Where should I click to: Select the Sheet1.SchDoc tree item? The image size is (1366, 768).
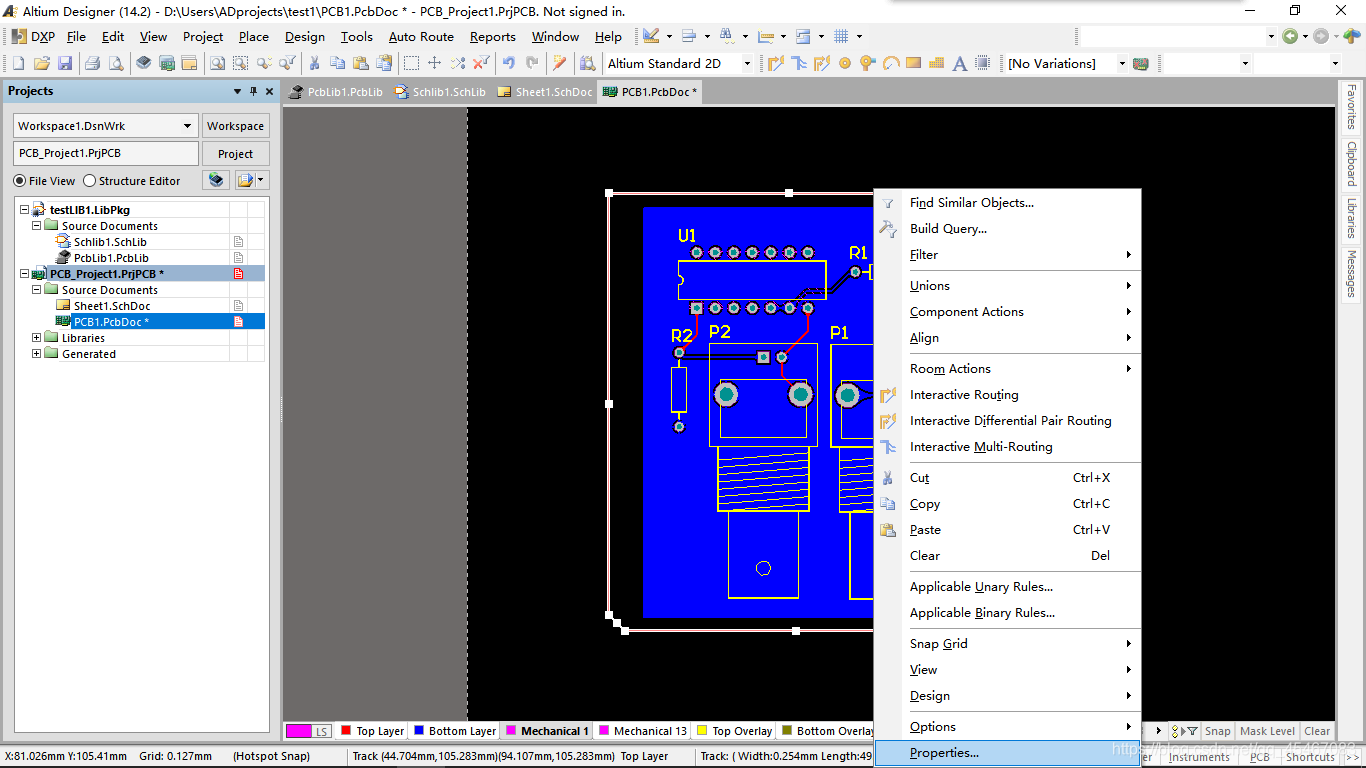[112, 306]
